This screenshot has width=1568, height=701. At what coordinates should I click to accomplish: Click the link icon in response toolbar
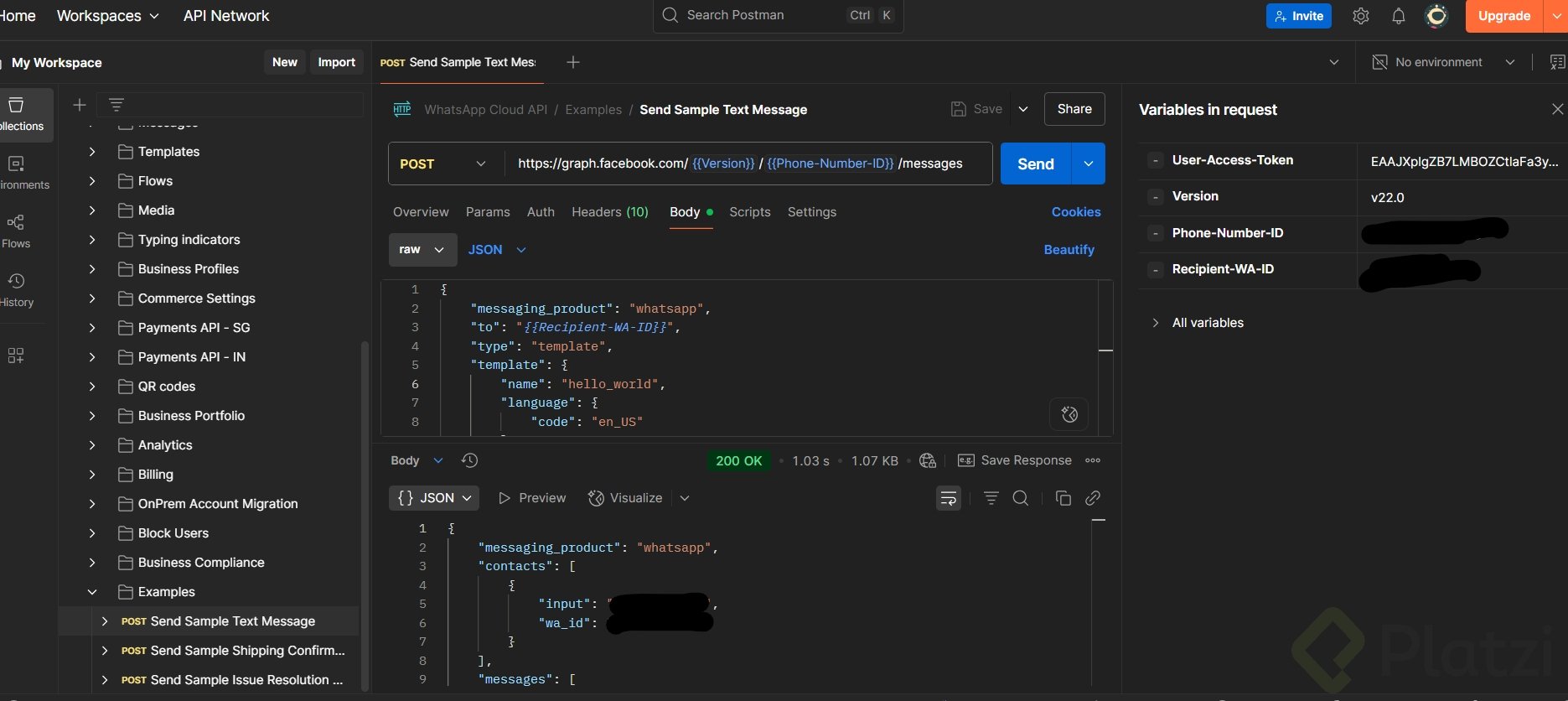coord(1092,498)
